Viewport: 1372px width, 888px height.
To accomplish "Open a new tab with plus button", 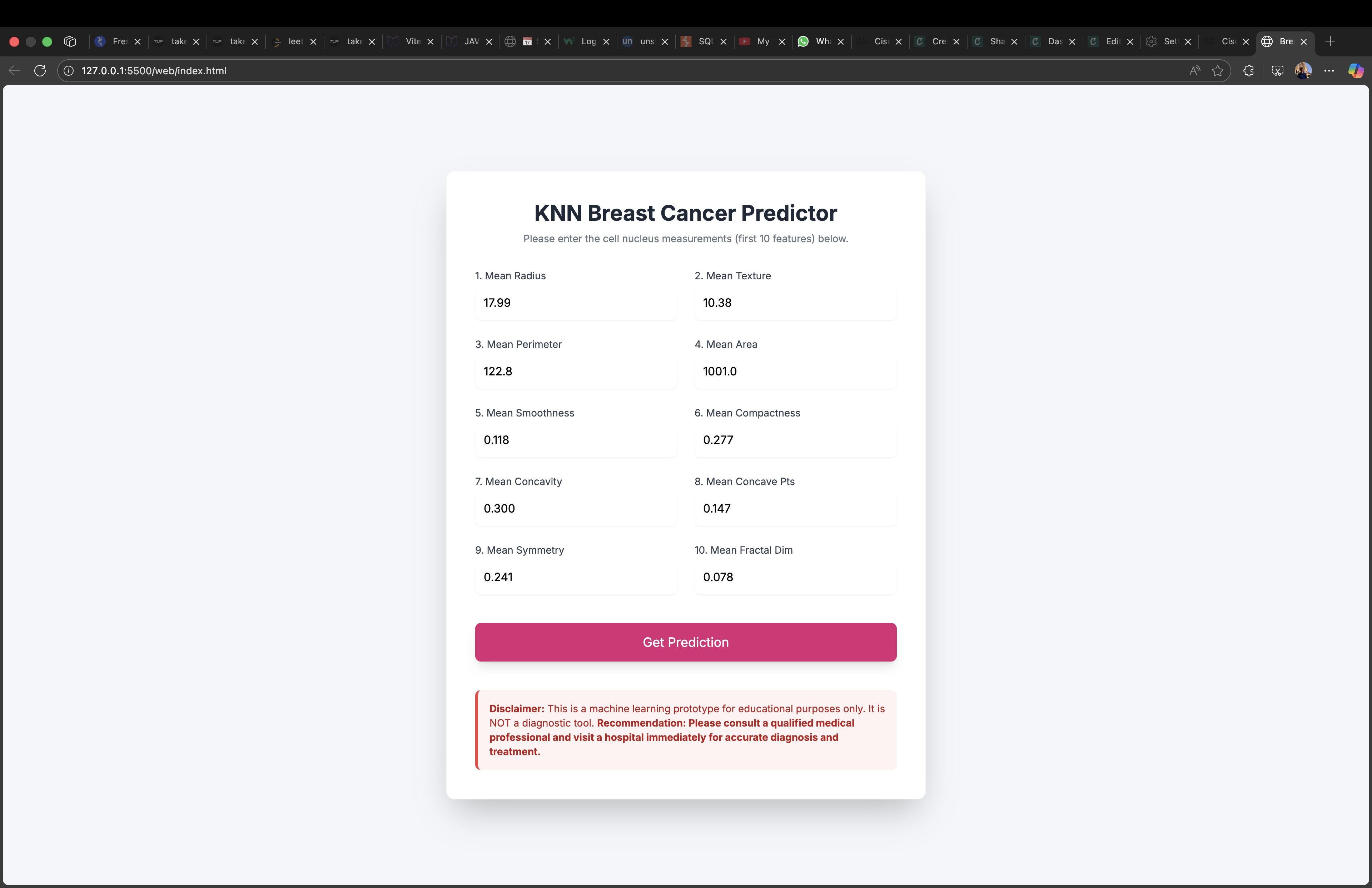I will point(1330,41).
